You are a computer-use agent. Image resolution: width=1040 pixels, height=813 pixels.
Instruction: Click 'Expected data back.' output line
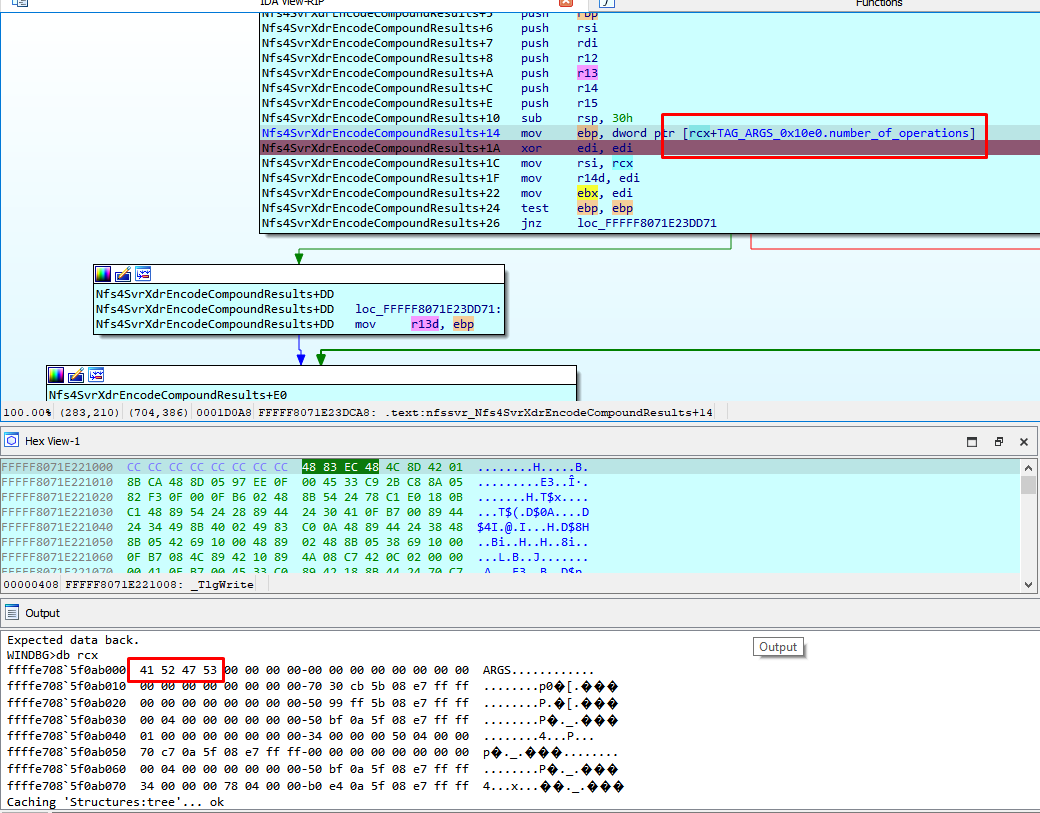[73, 640]
